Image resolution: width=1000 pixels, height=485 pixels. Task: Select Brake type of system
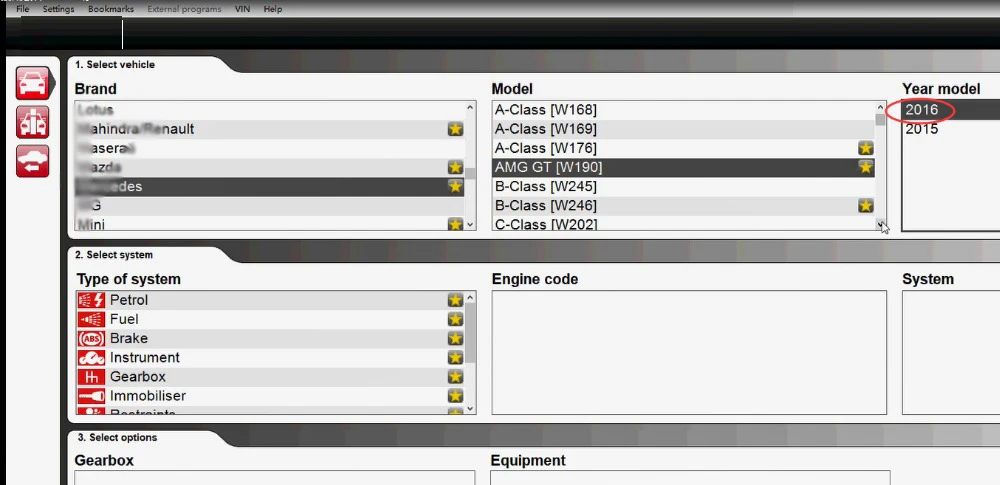pos(271,338)
